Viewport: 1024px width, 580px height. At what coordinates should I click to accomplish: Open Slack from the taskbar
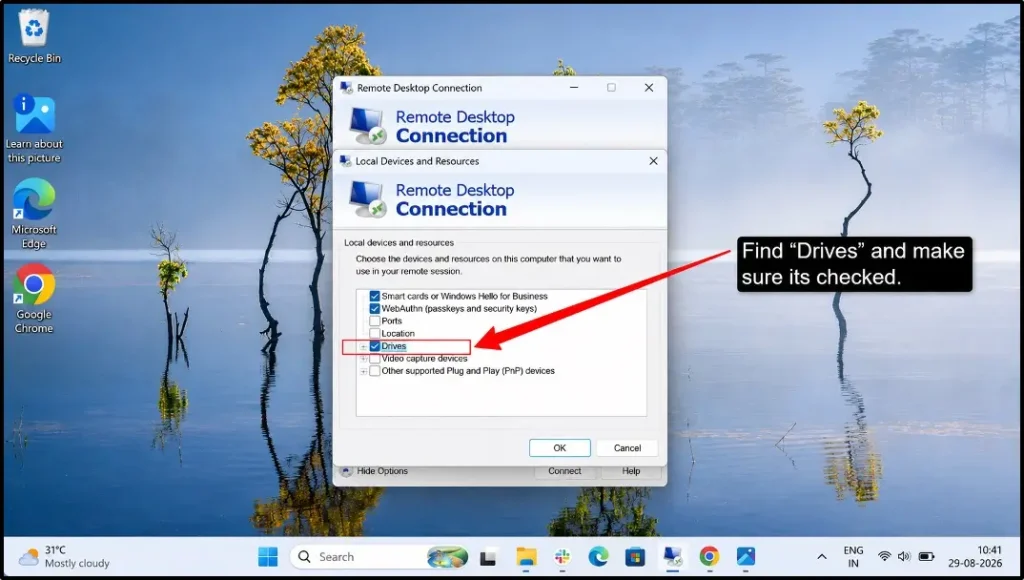(562, 557)
